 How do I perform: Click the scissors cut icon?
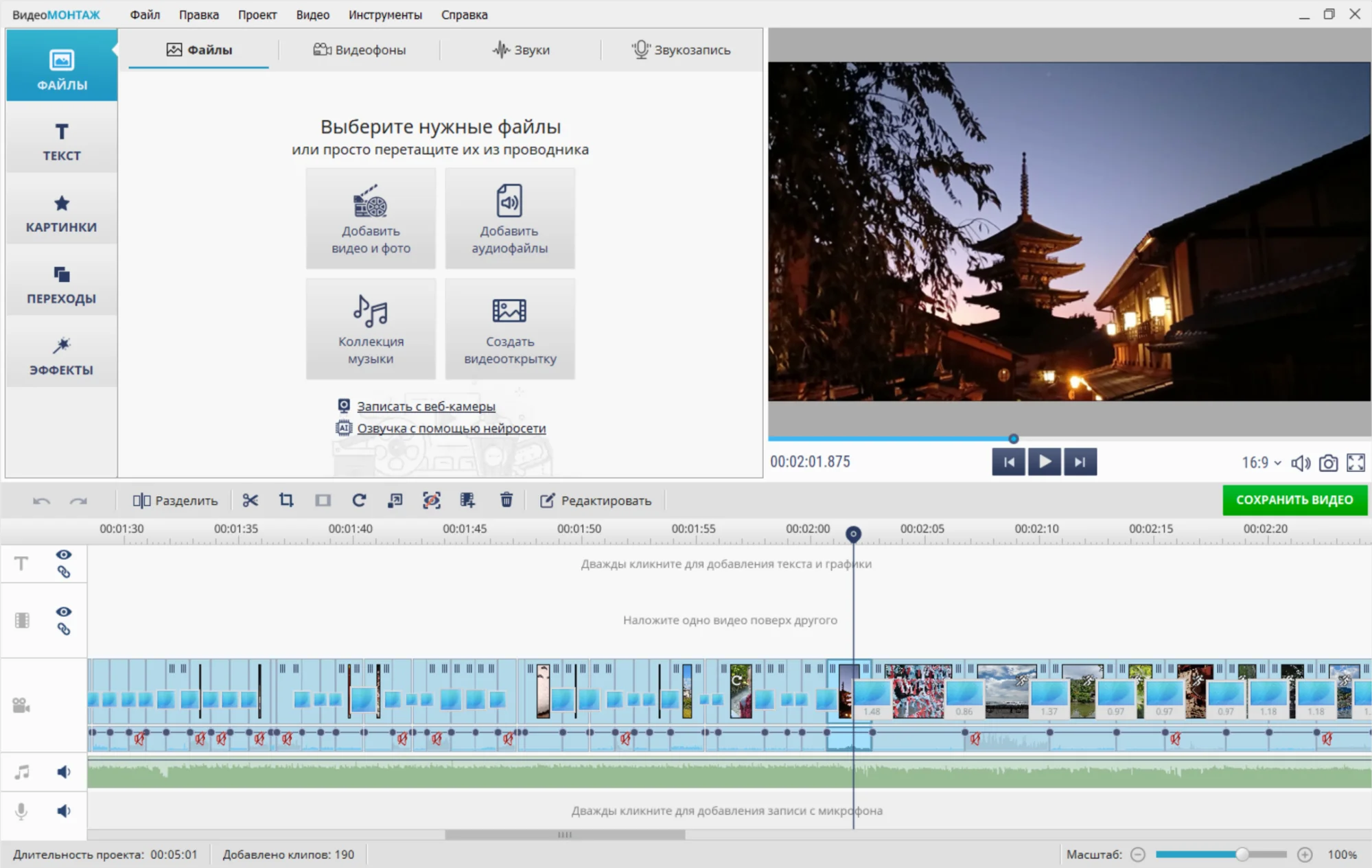[250, 500]
